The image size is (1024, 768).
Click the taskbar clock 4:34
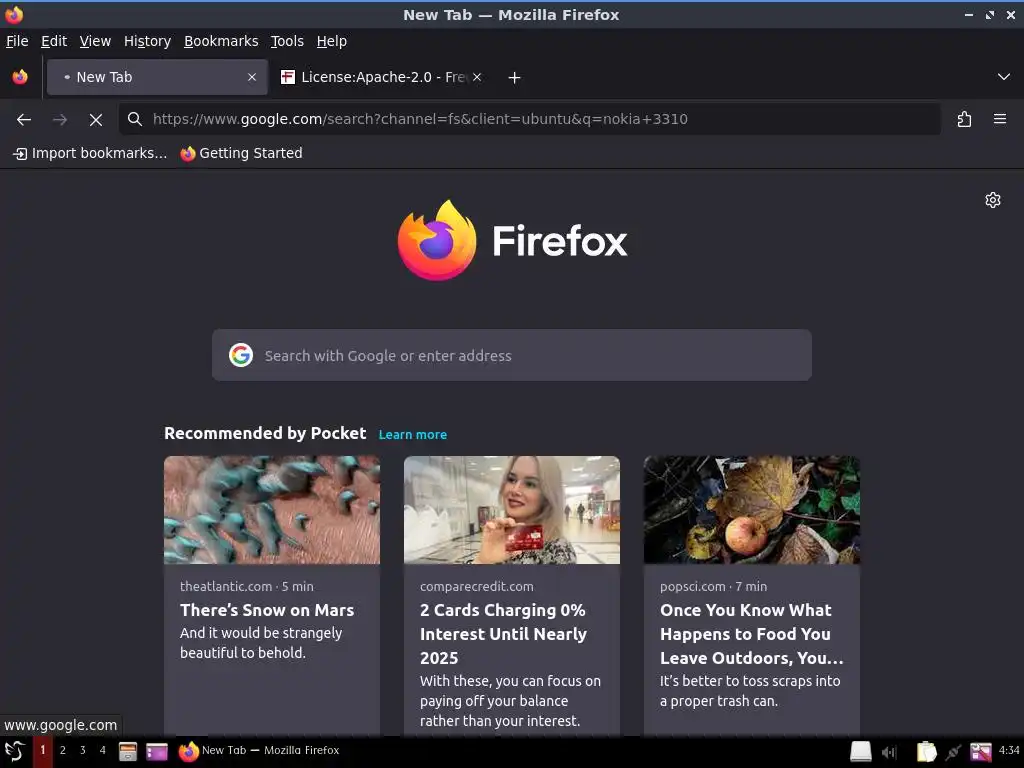tap(1009, 750)
